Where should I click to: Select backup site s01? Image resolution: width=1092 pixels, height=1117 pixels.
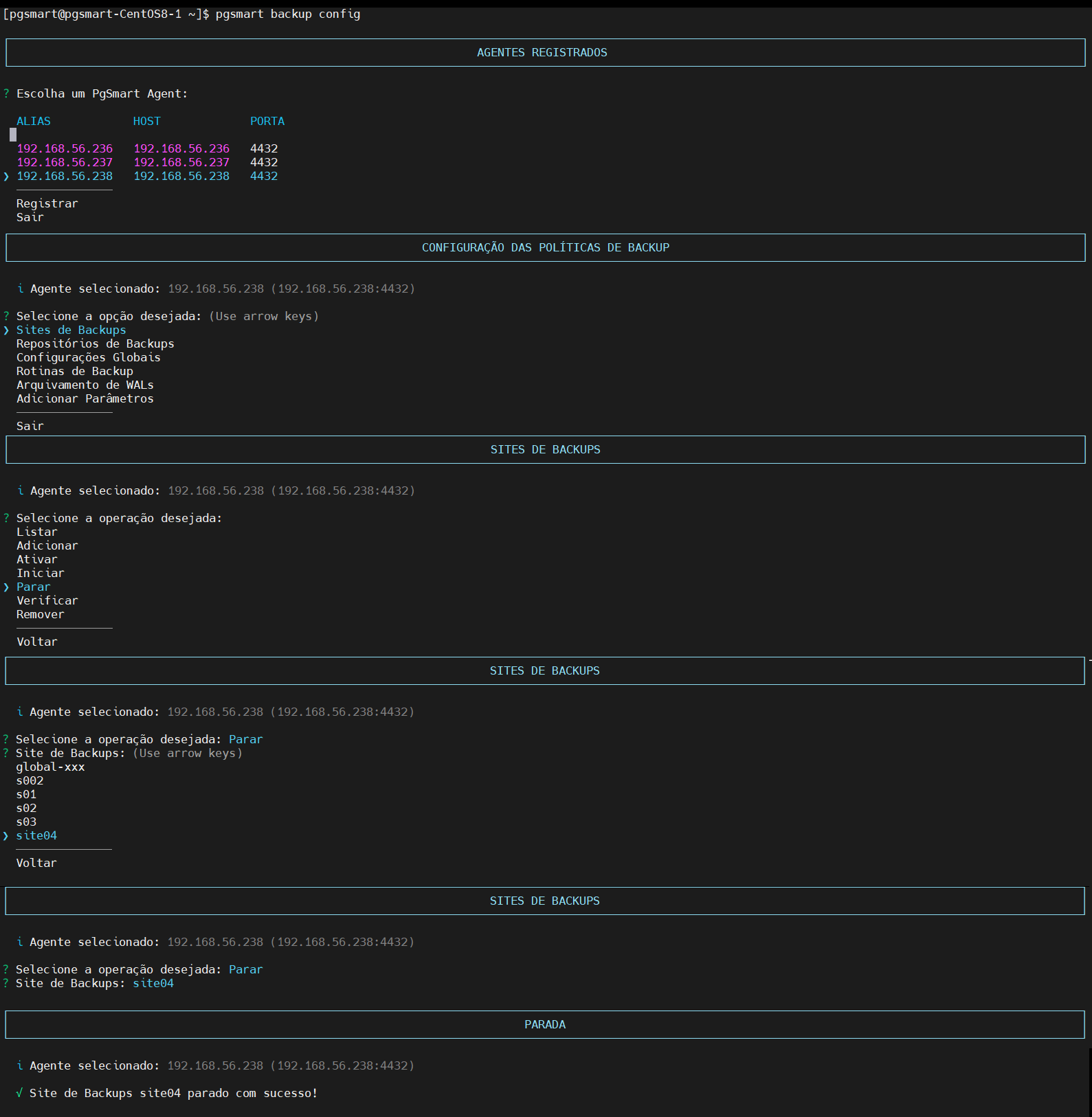click(x=26, y=794)
